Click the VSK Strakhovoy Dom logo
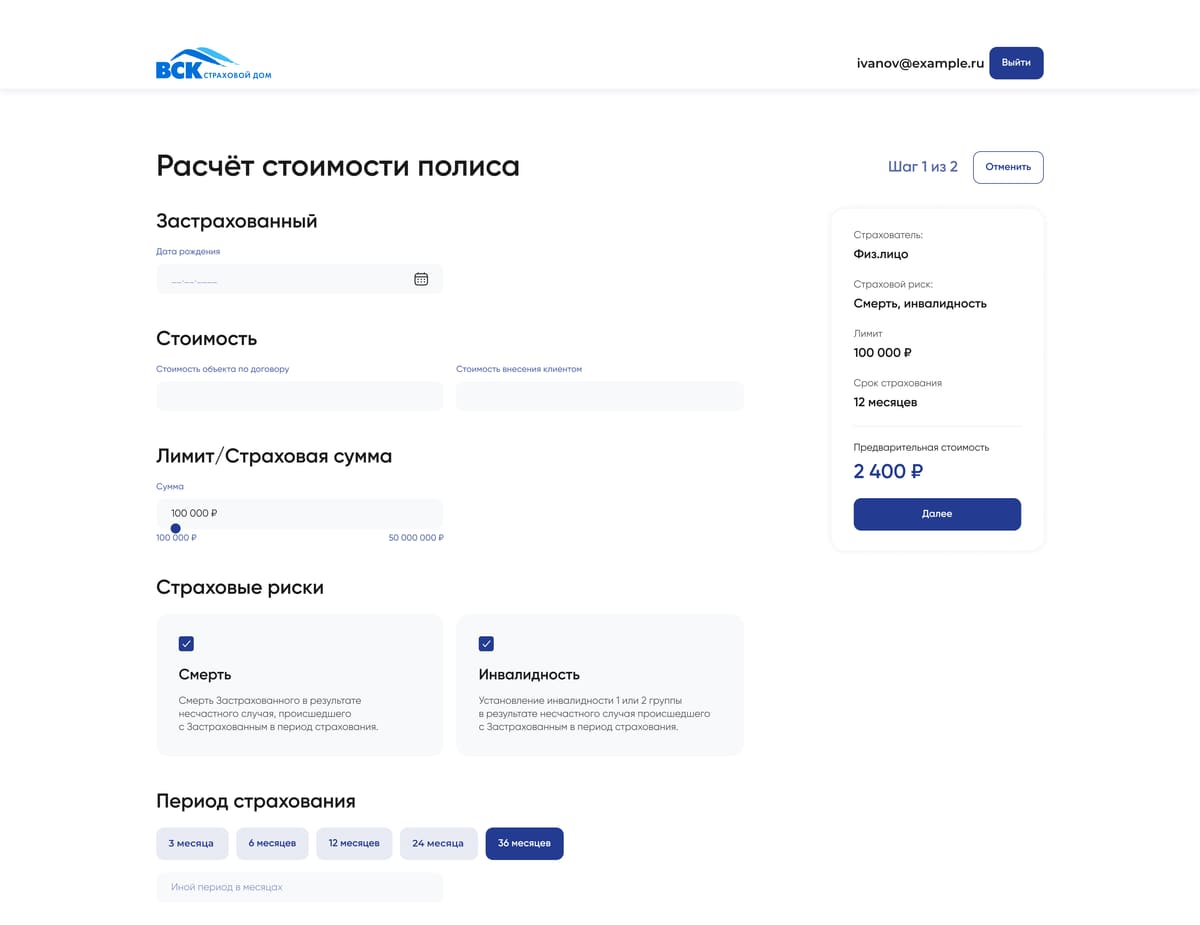The width and height of the screenshot is (1200, 925). [213, 63]
